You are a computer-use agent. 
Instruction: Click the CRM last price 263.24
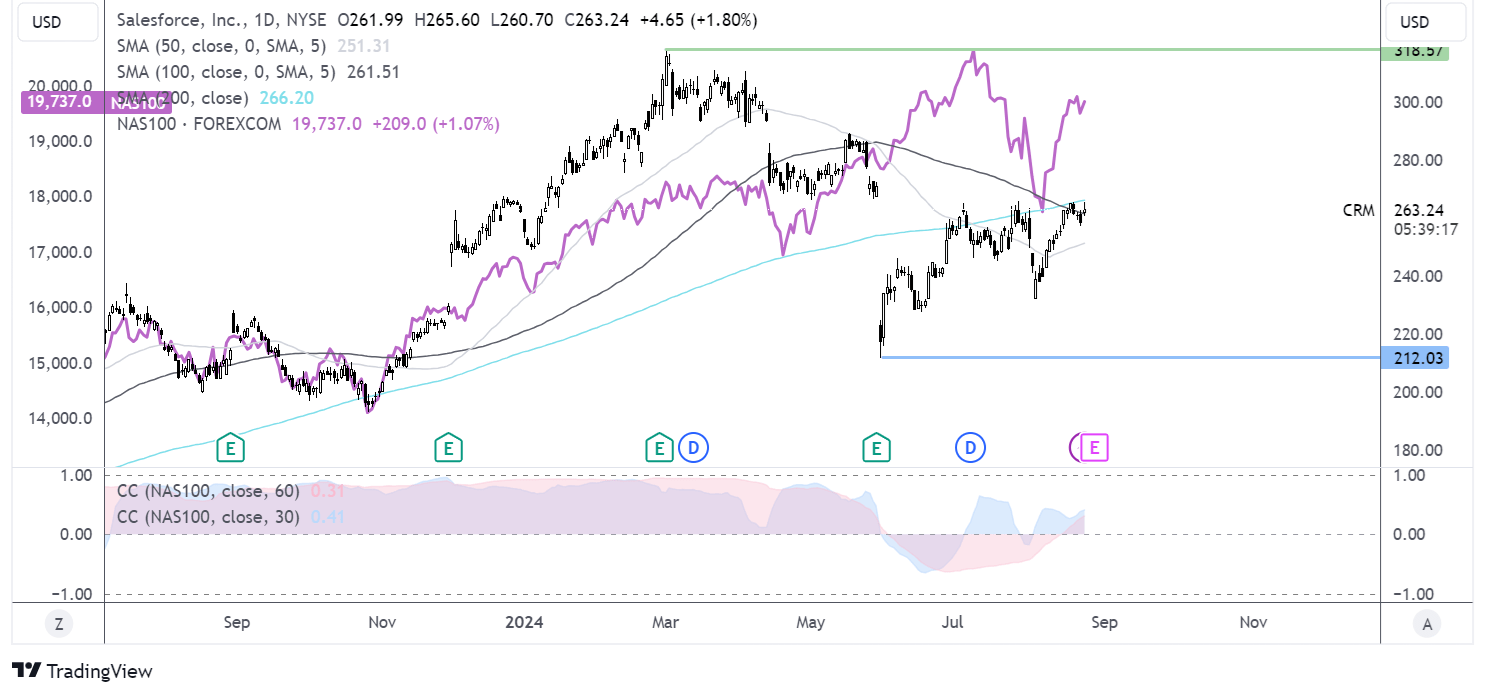[1418, 210]
